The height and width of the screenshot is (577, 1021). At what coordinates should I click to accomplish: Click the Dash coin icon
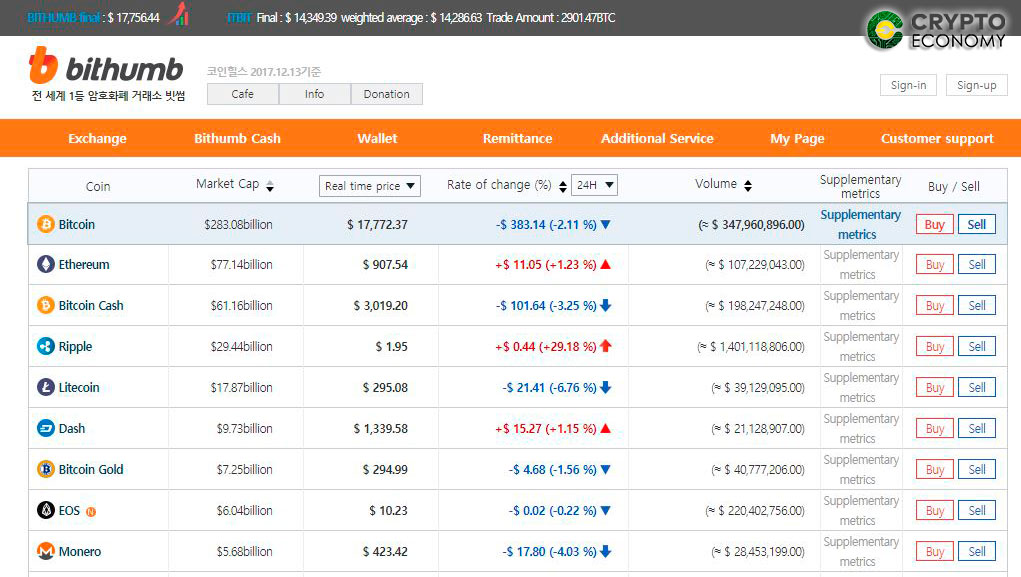(46, 429)
